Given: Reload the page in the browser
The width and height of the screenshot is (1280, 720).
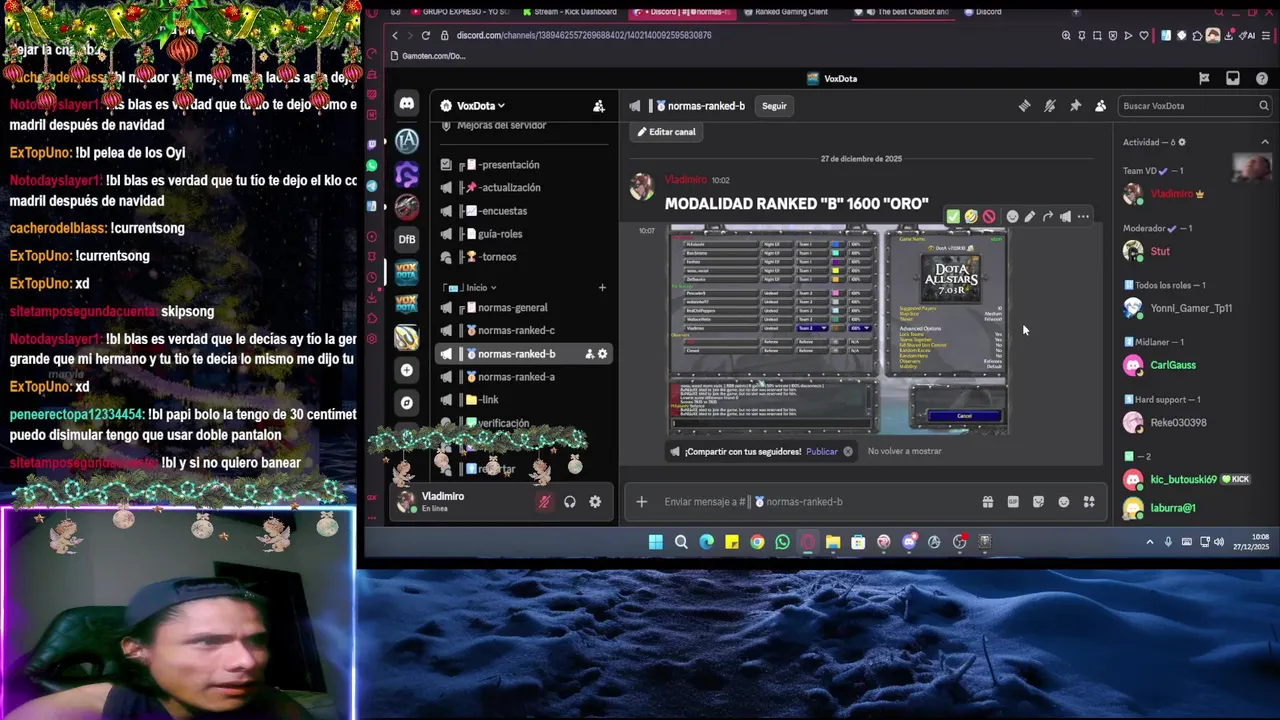Looking at the screenshot, I should (x=426, y=35).
